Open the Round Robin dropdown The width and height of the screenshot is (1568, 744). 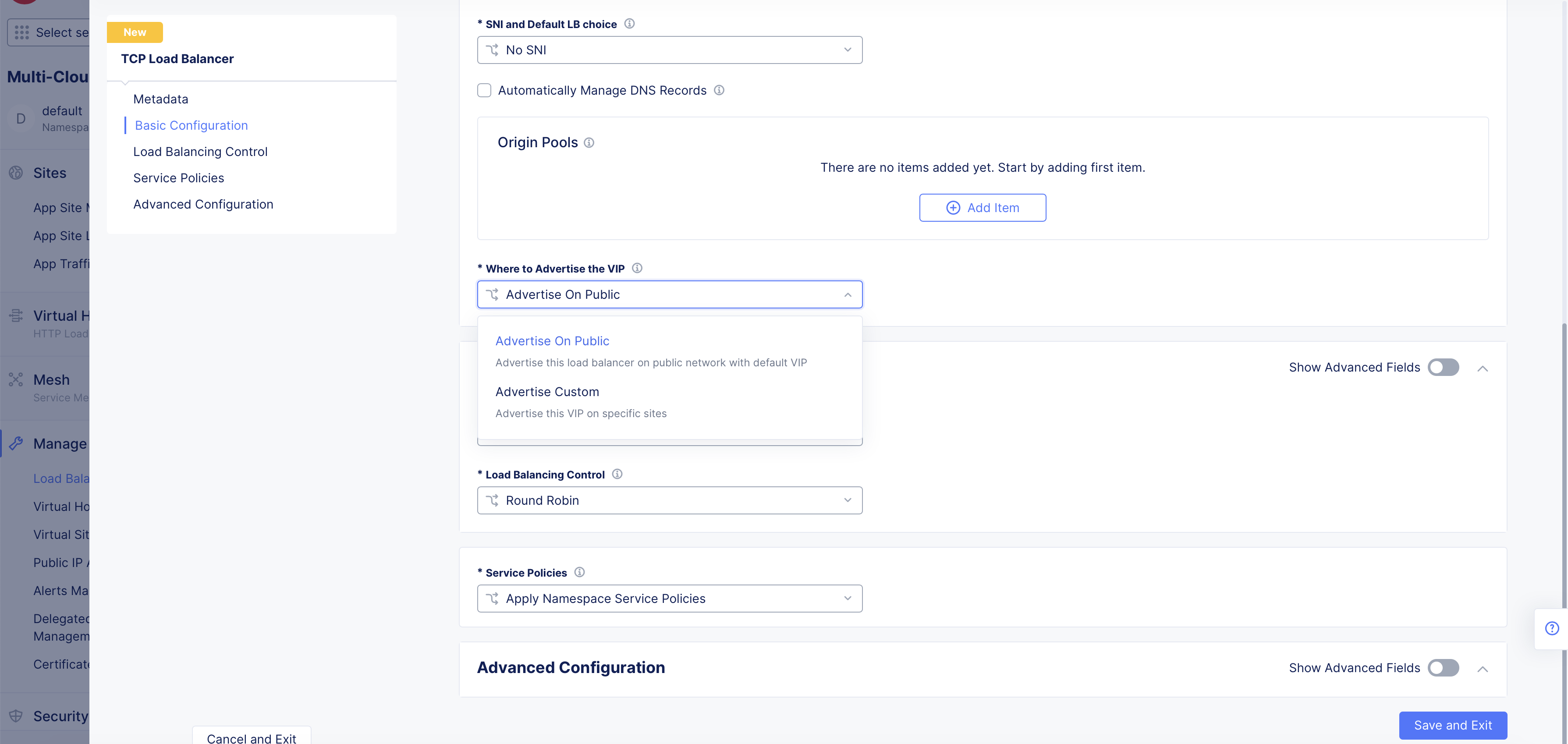click(669, 500)
